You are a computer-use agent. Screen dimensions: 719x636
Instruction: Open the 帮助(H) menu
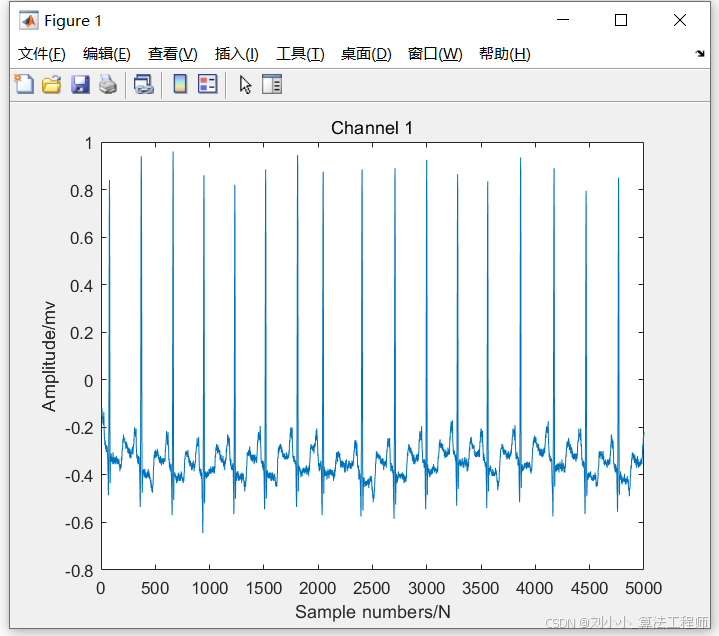point(505,54)
